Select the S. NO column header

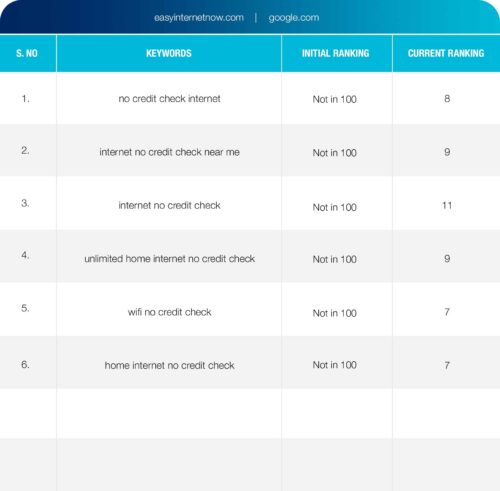tap(27, 53)
